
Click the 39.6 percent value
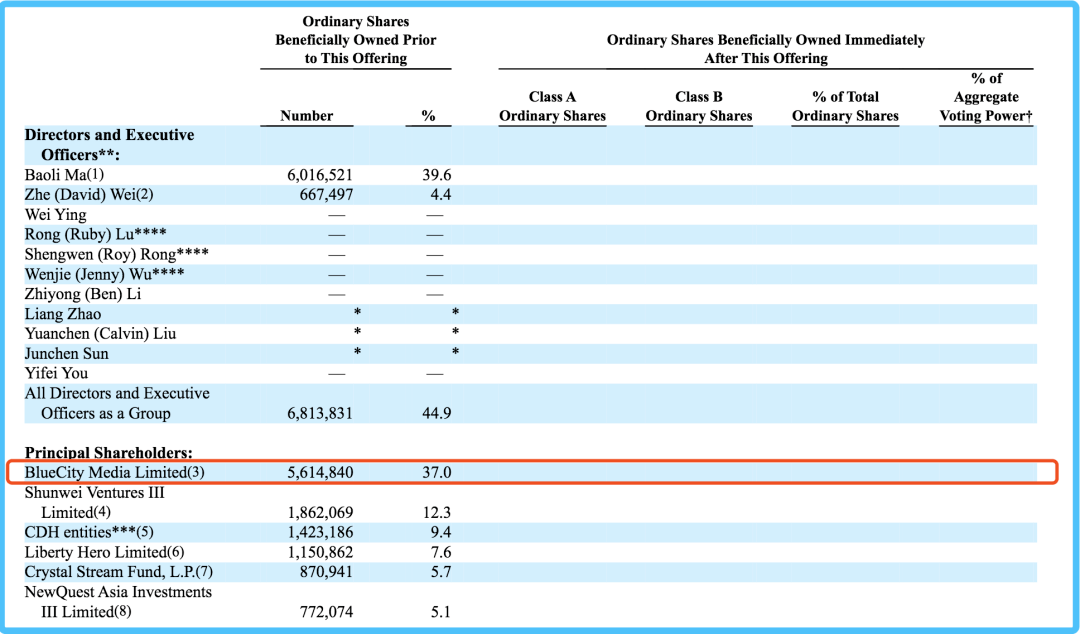point(437,175)
